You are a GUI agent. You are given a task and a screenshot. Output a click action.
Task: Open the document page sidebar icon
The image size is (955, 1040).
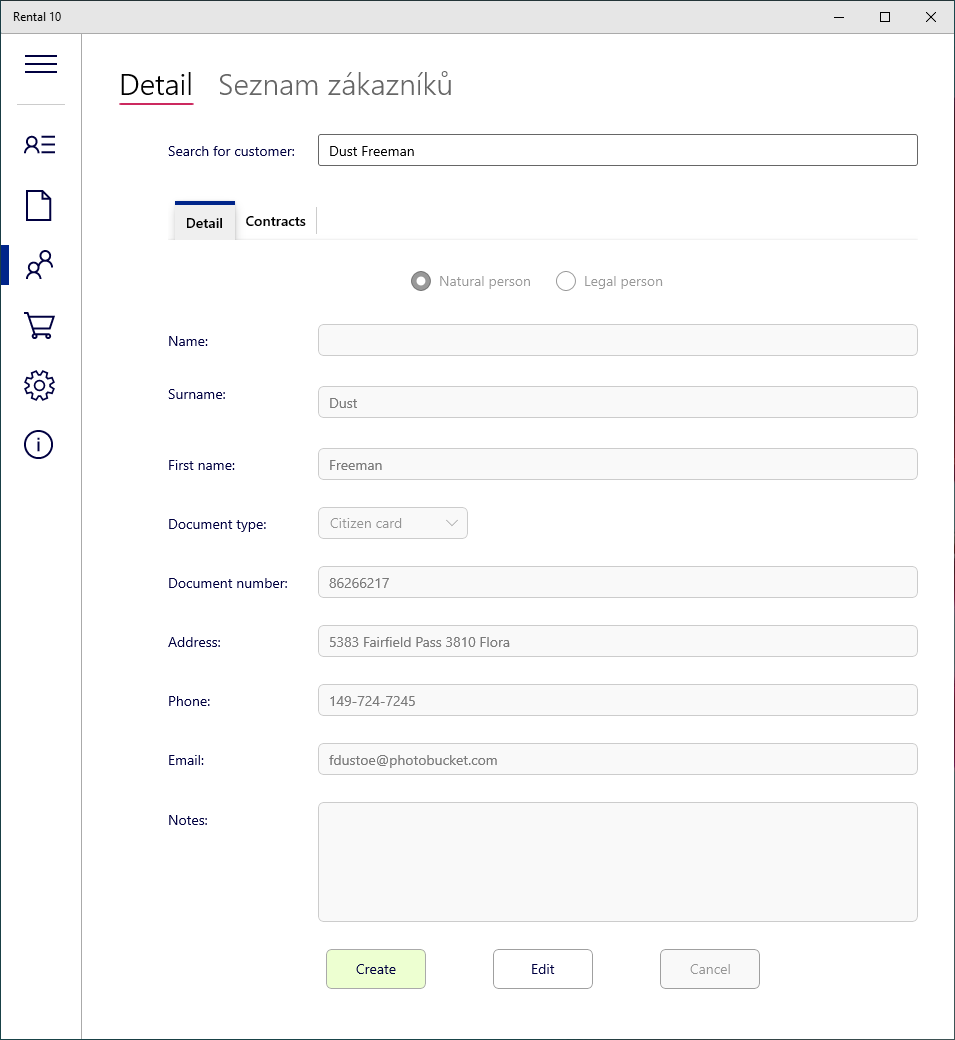tap(39, 206)
